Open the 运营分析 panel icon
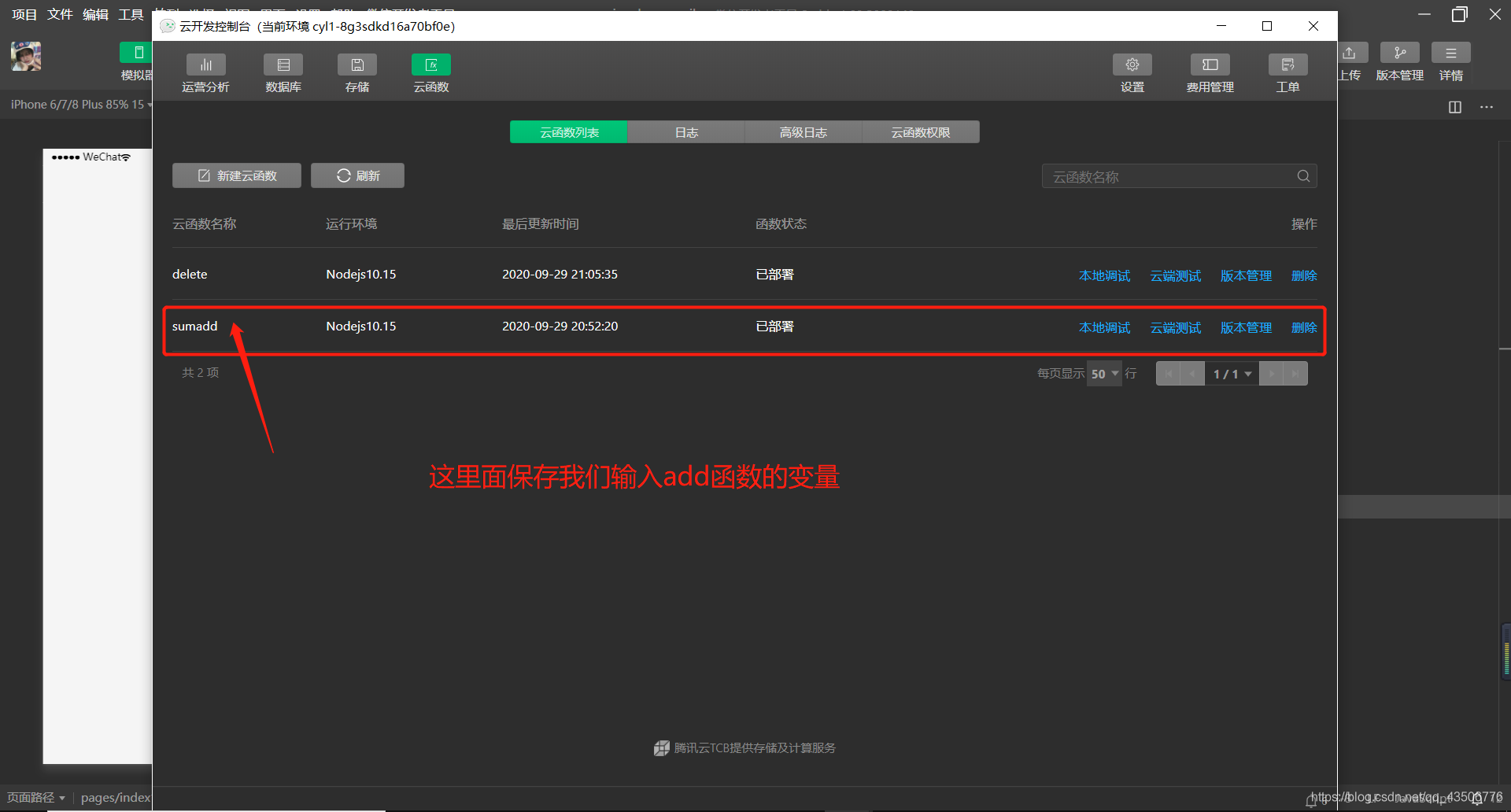 coord(205,72)
